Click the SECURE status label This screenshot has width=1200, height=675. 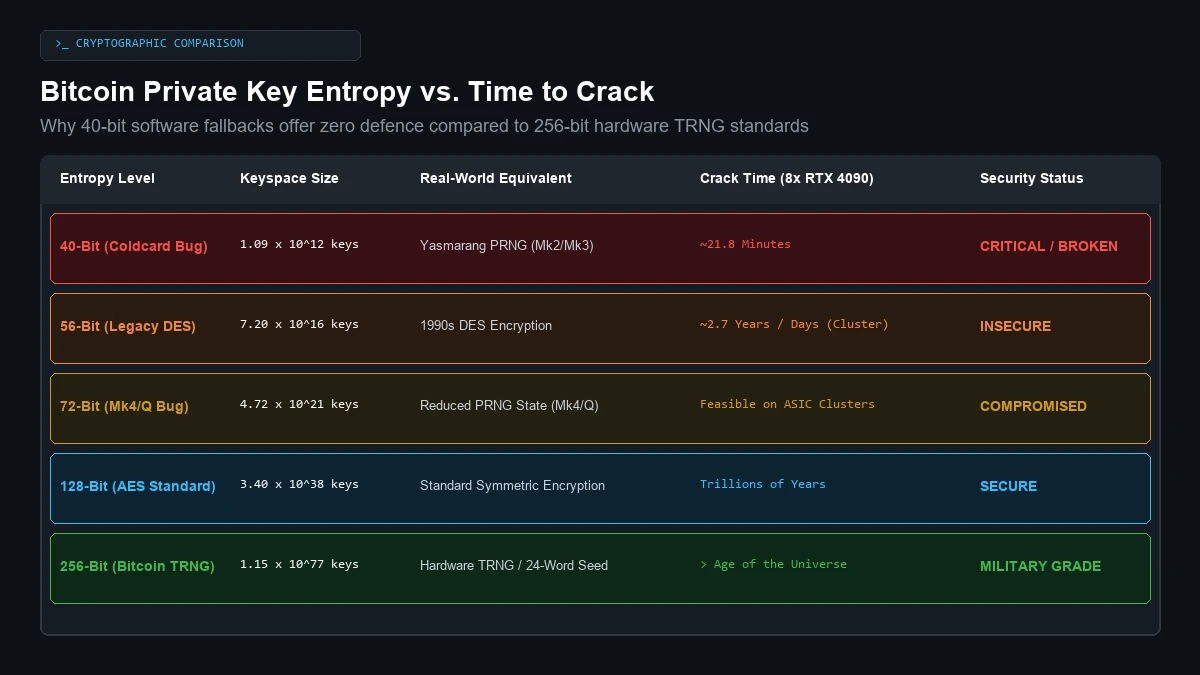click(x=1008, y=486)
